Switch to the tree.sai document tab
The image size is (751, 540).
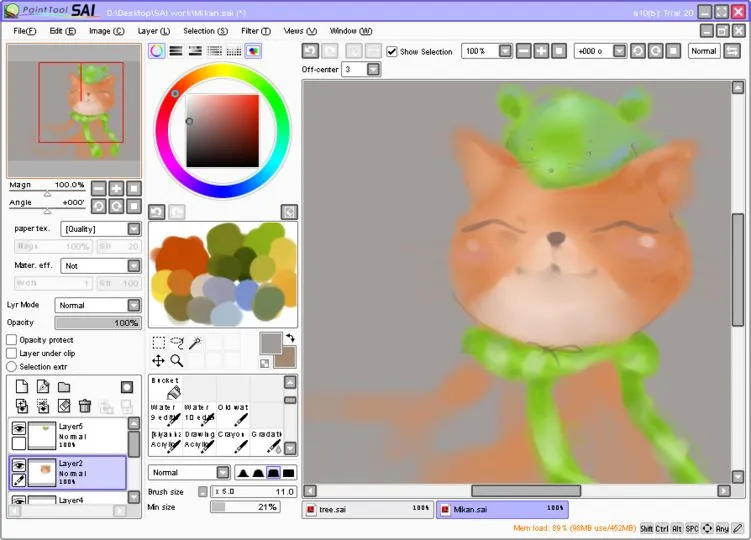(x=367, y=509)
